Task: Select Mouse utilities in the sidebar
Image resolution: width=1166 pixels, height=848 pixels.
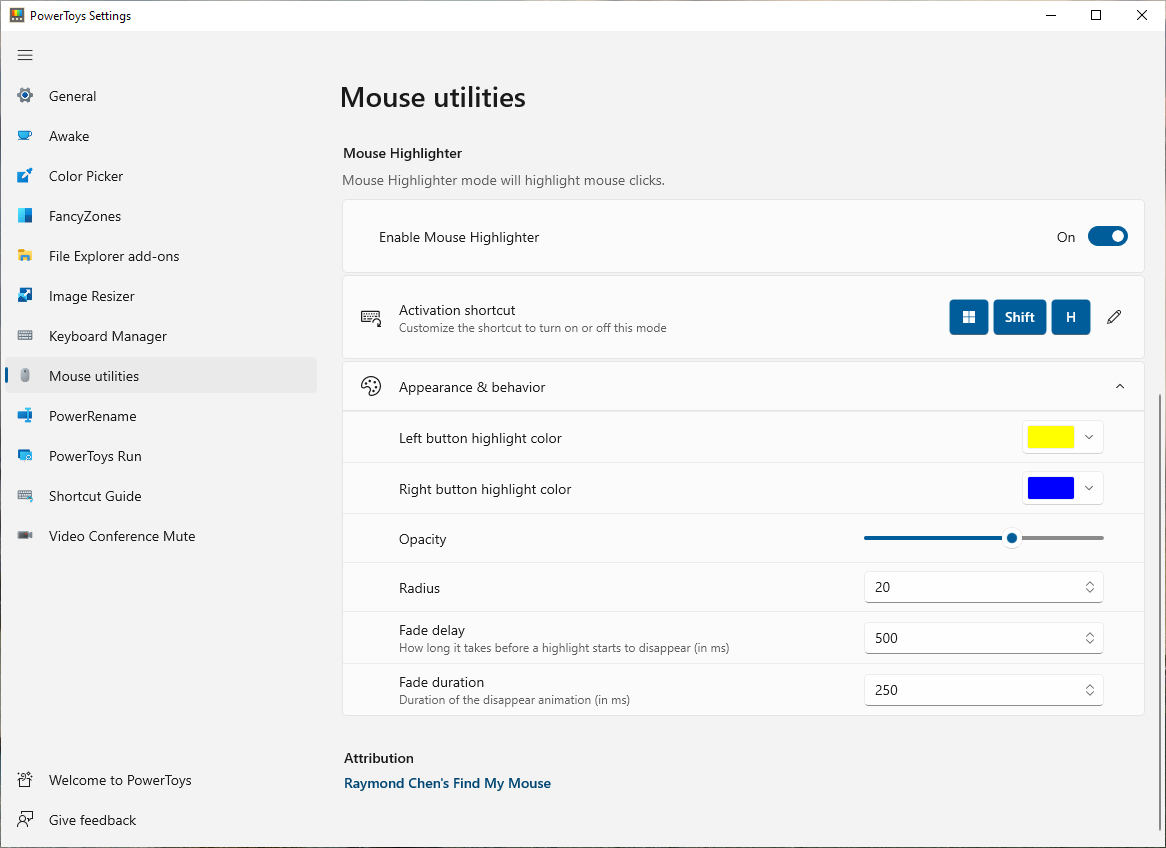Action: (161, 376)
